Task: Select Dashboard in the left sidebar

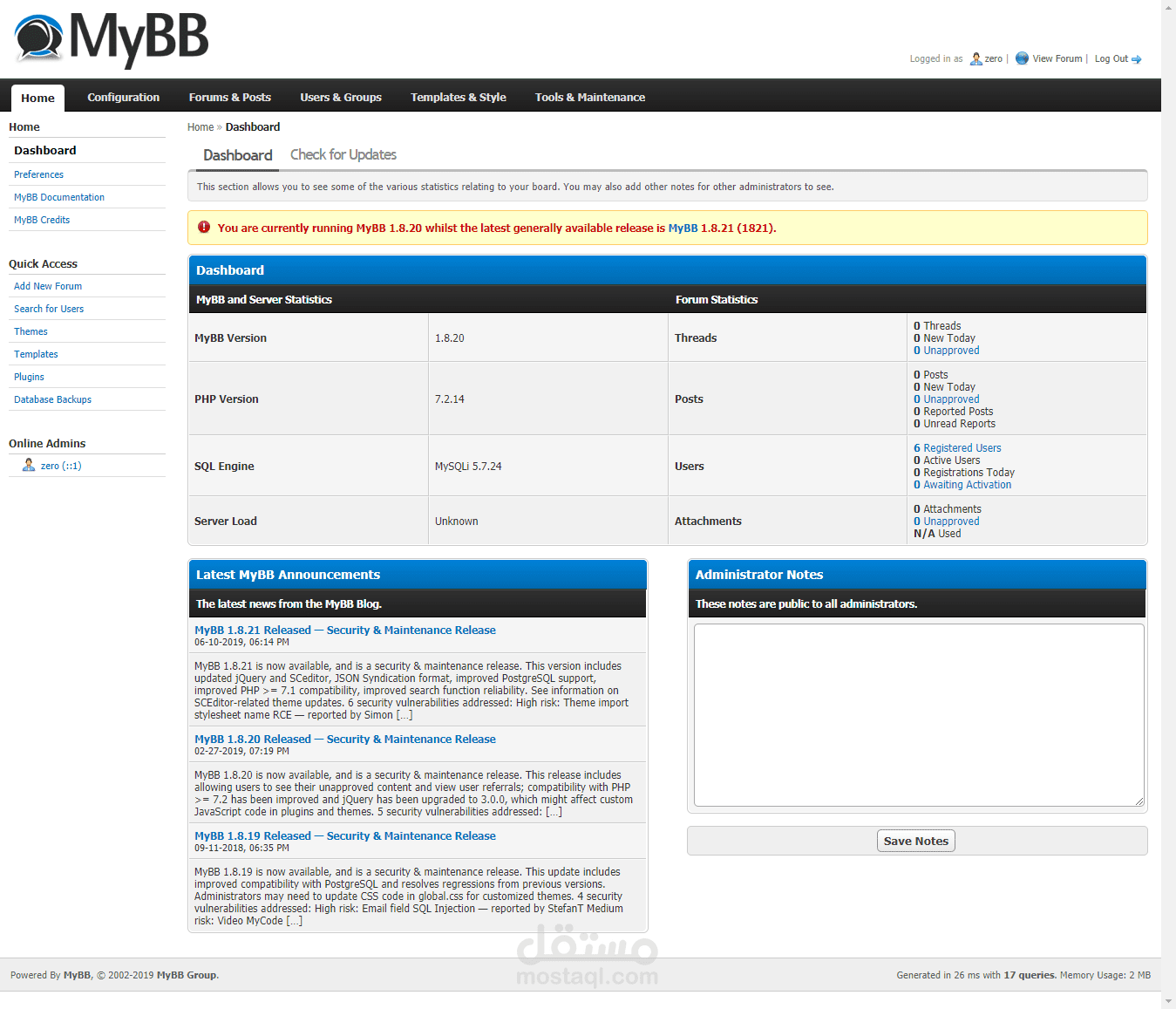Action: click(45, 150)
